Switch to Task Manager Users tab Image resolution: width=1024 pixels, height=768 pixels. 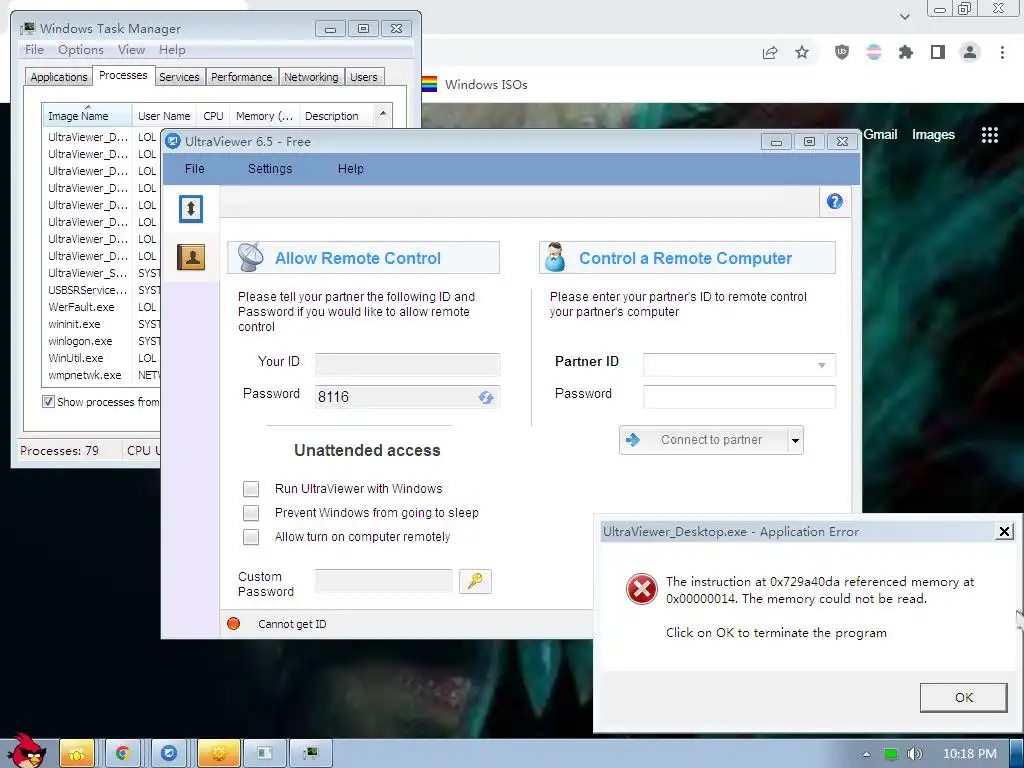364,76
